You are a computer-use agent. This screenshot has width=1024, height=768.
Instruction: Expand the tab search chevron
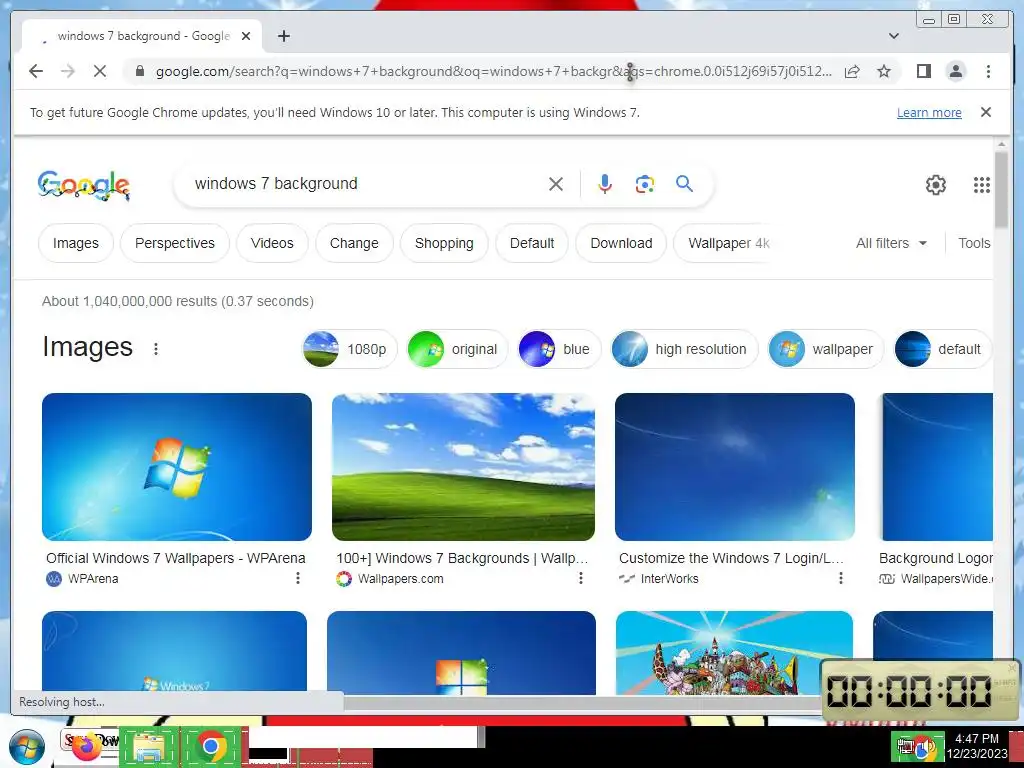click(893, 36)
